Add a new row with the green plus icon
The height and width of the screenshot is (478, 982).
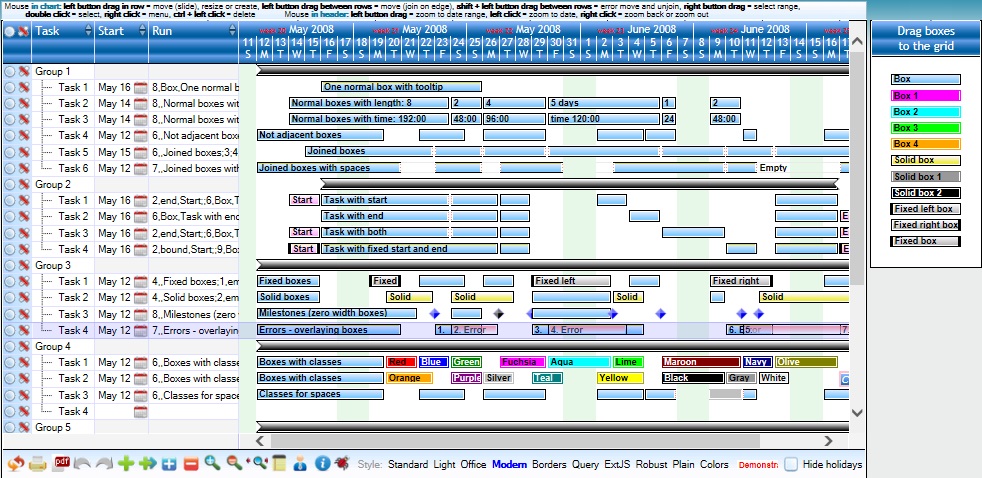pyautogui.click(x=127, y=464)
